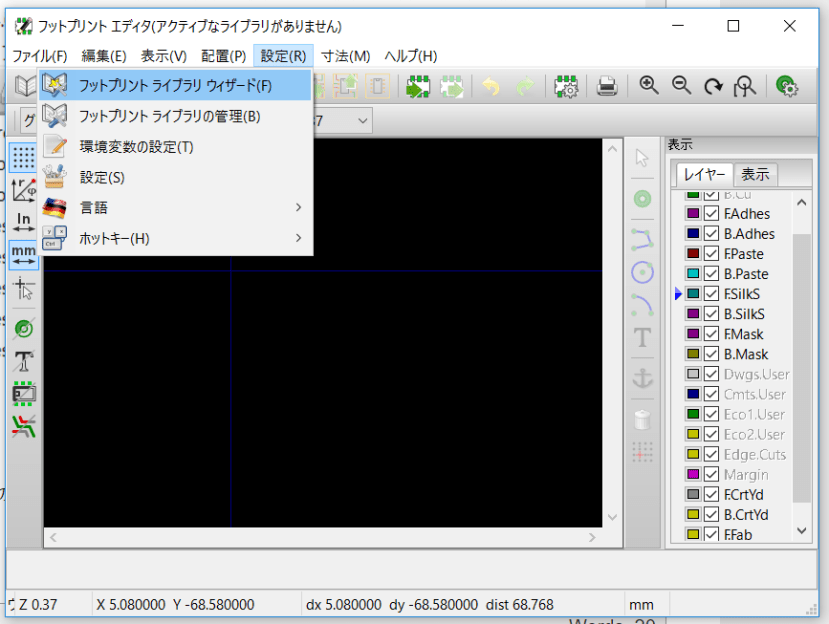Select the add pad tool

(x=642, y=199)
